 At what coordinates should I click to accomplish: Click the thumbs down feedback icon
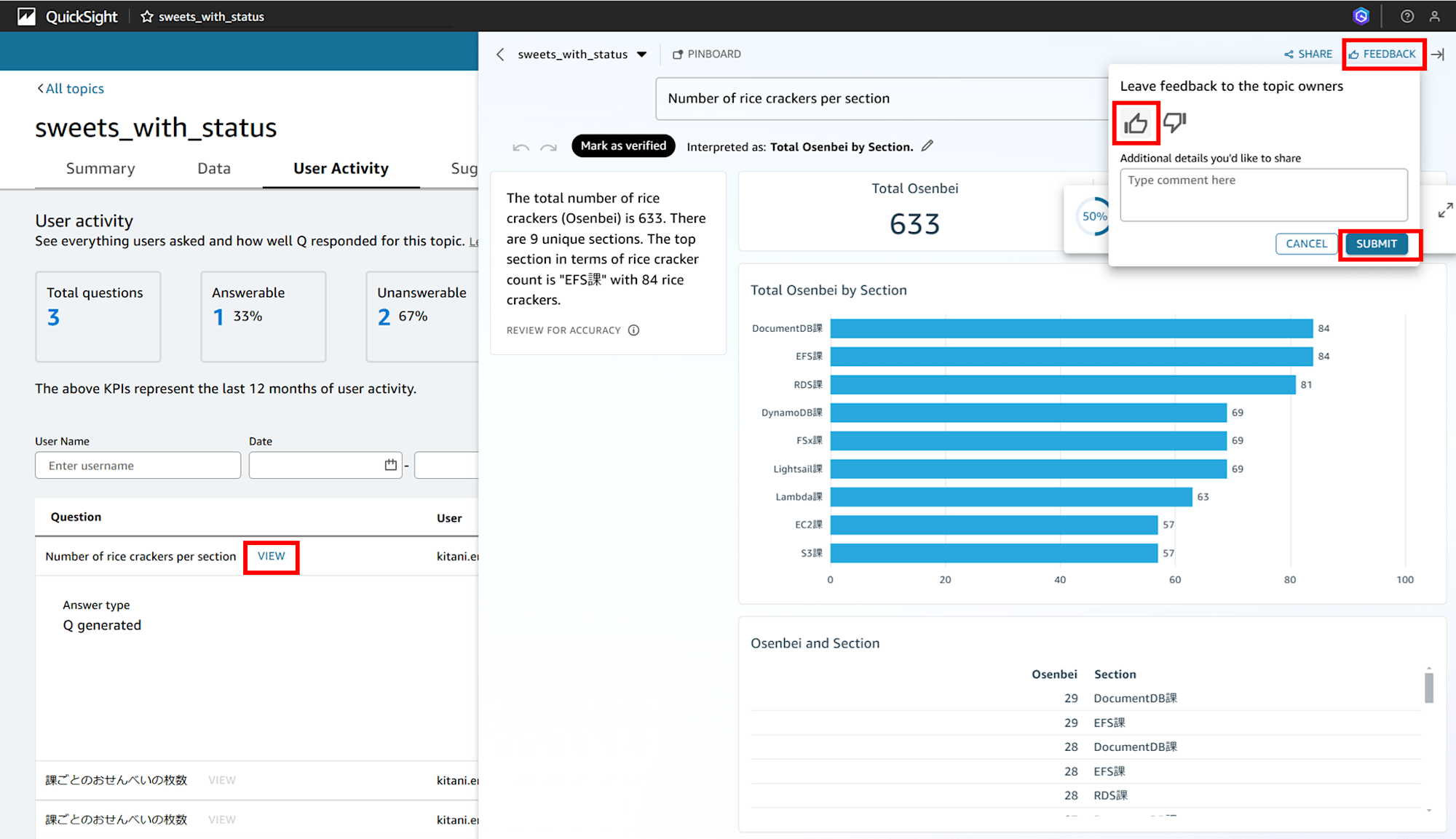point(1174,122)
